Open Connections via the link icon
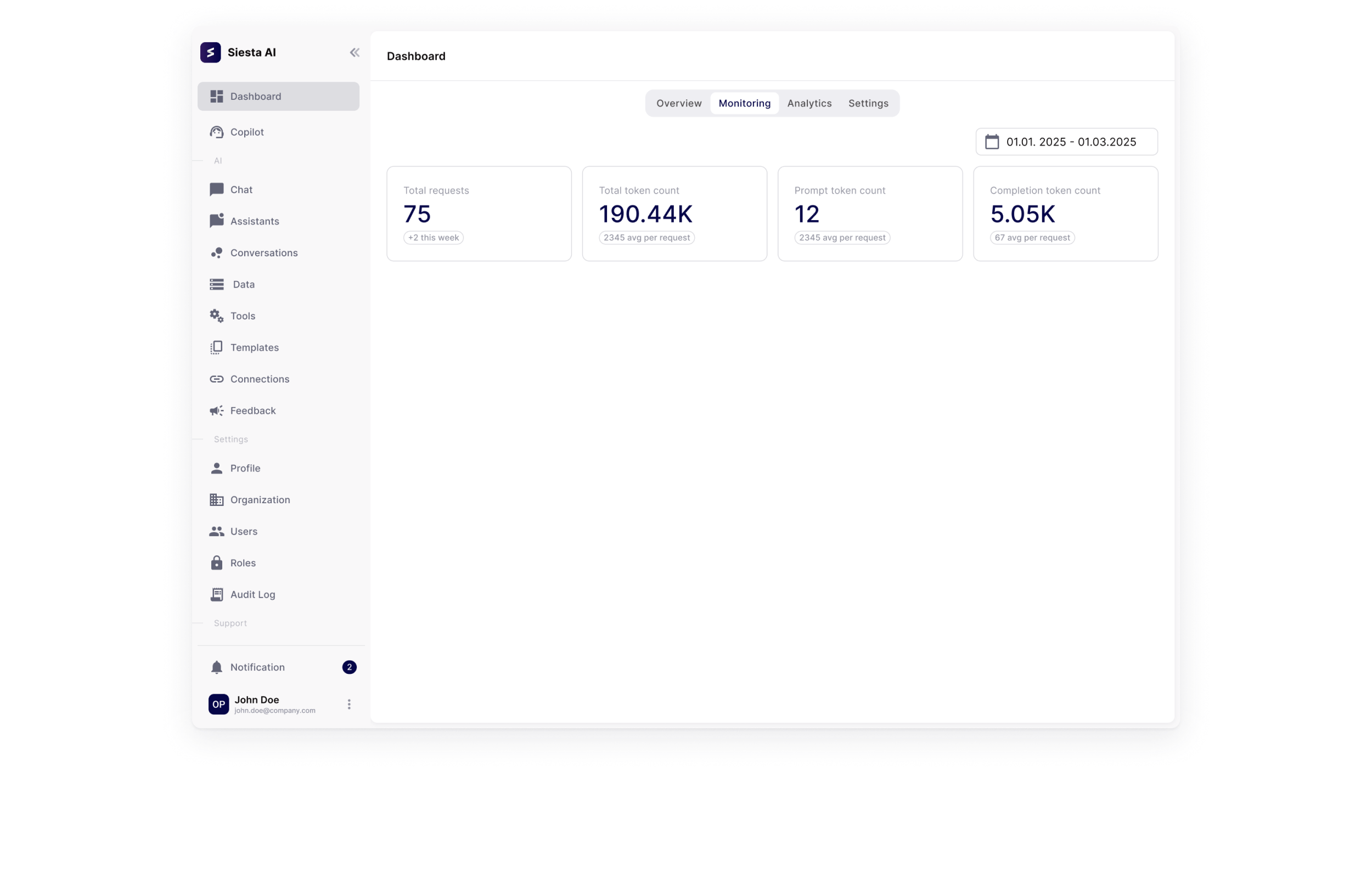 point(217,379)
